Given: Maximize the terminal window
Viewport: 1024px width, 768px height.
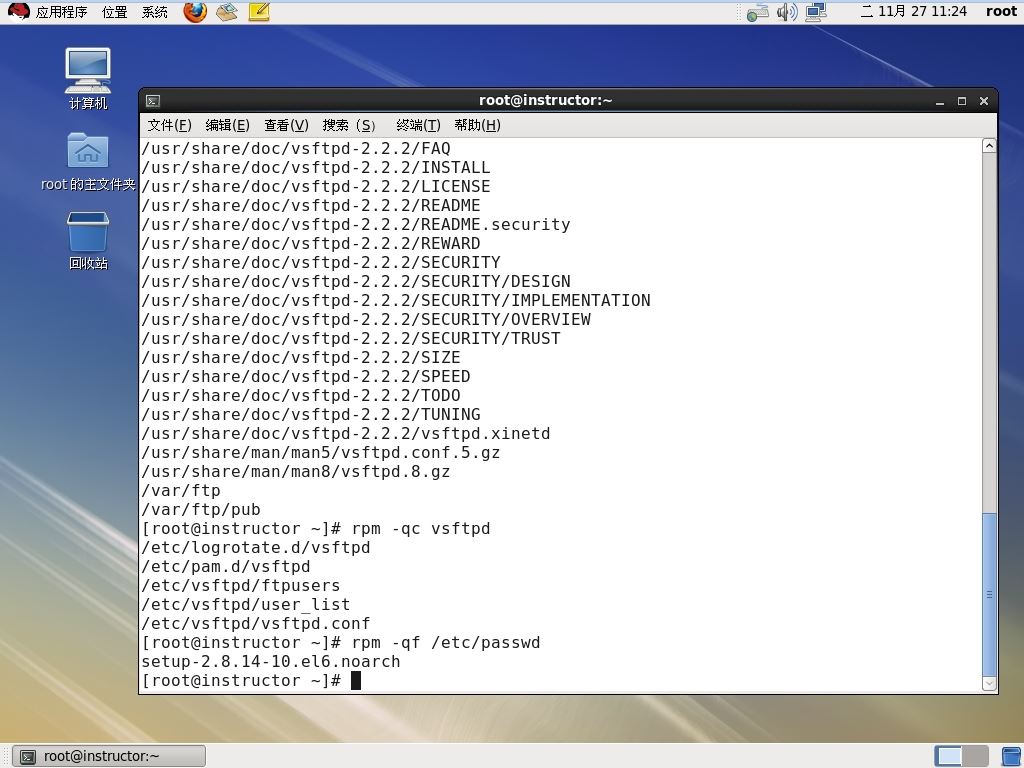Looking at the screenshot, I should pos(962,101).
